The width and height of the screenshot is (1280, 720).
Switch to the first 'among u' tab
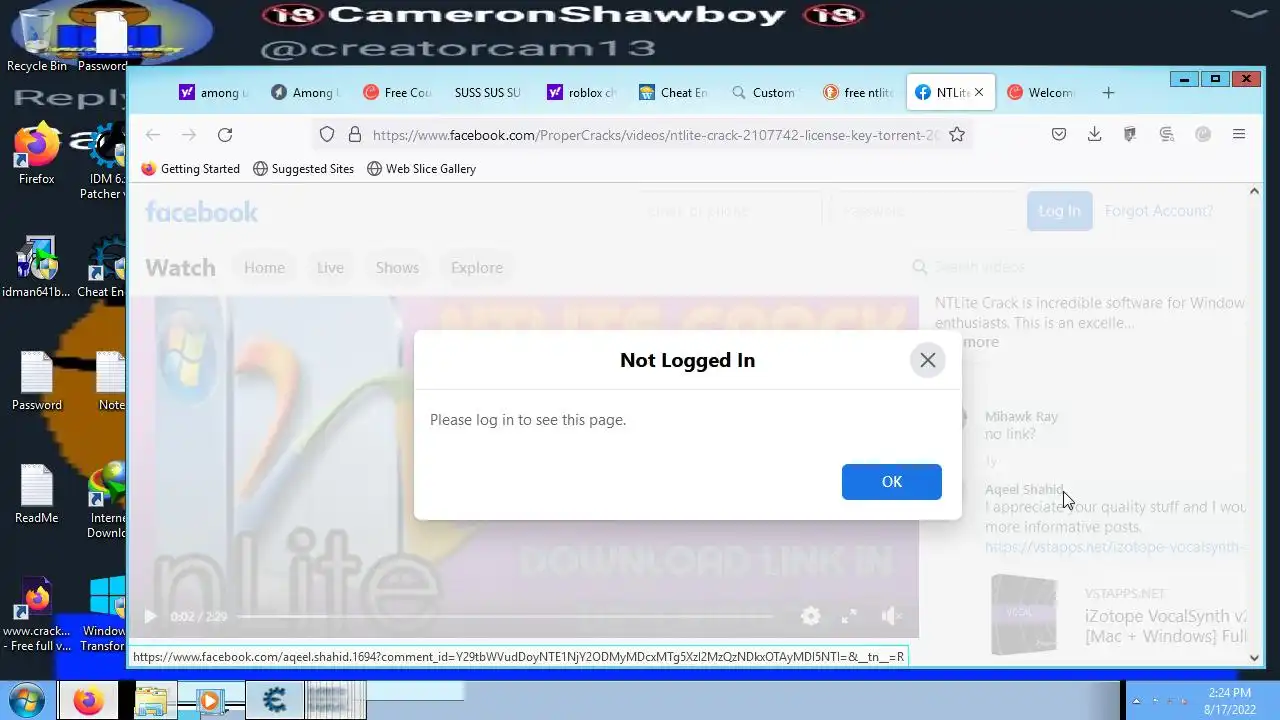[213, 93]
